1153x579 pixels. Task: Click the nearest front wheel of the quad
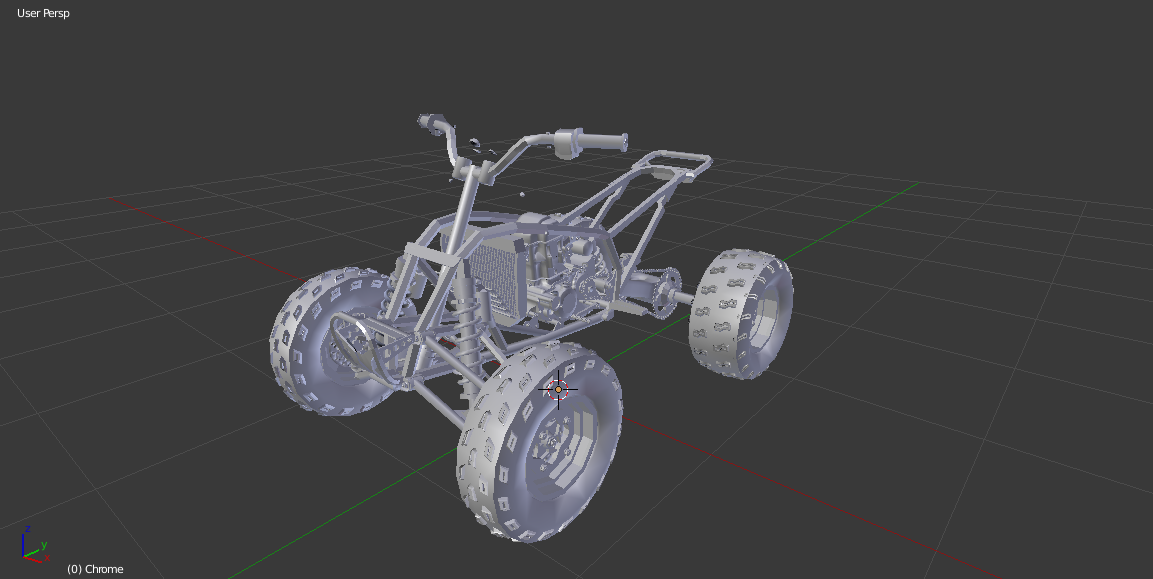coord(539,442)
